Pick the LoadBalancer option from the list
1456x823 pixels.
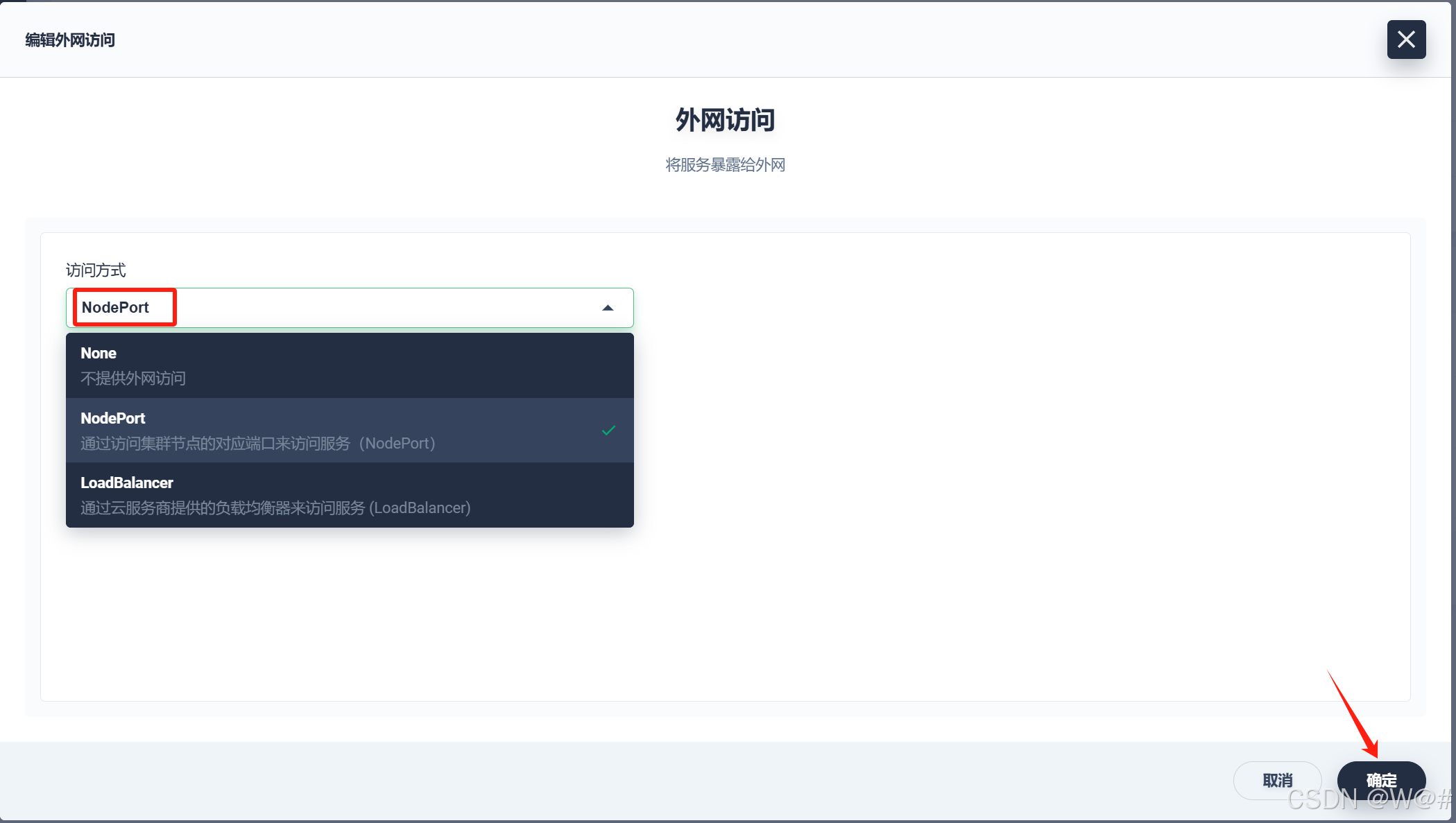coord(350,495)
